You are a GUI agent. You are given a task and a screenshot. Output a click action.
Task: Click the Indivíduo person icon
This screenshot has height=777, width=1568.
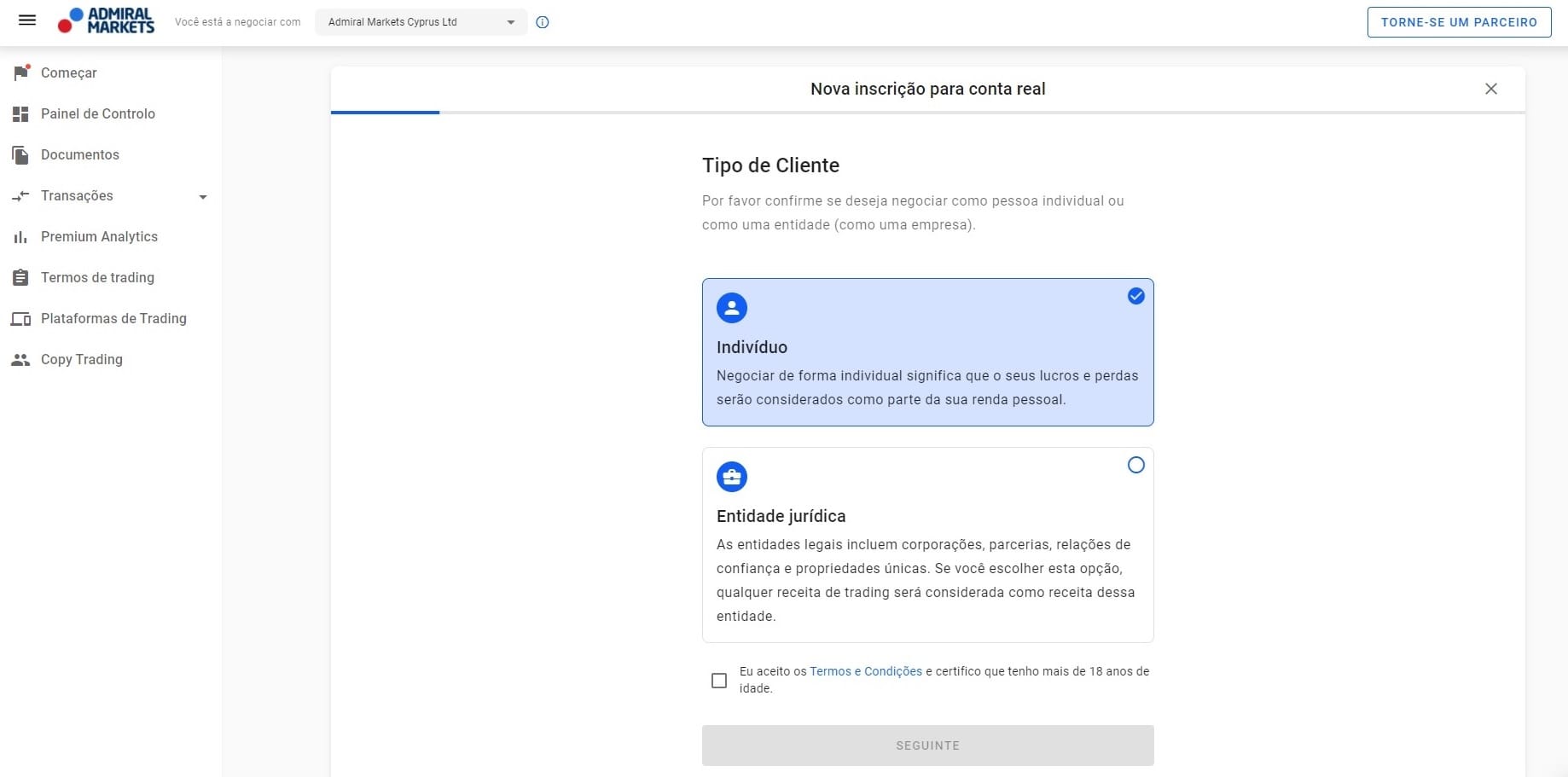click(x=732, y=308)
